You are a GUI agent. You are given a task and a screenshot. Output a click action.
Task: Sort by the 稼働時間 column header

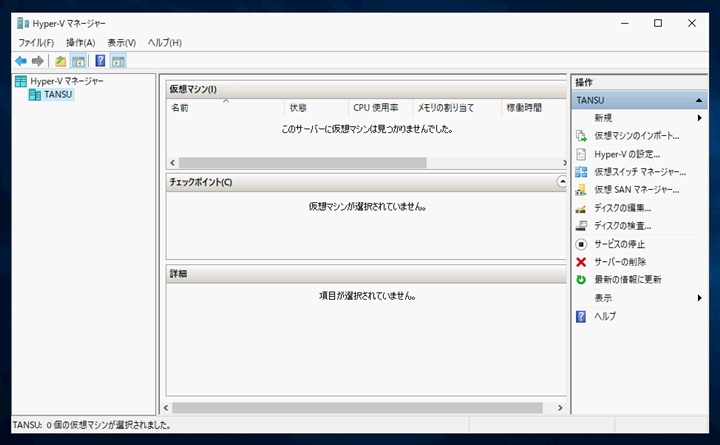(534, 108)
